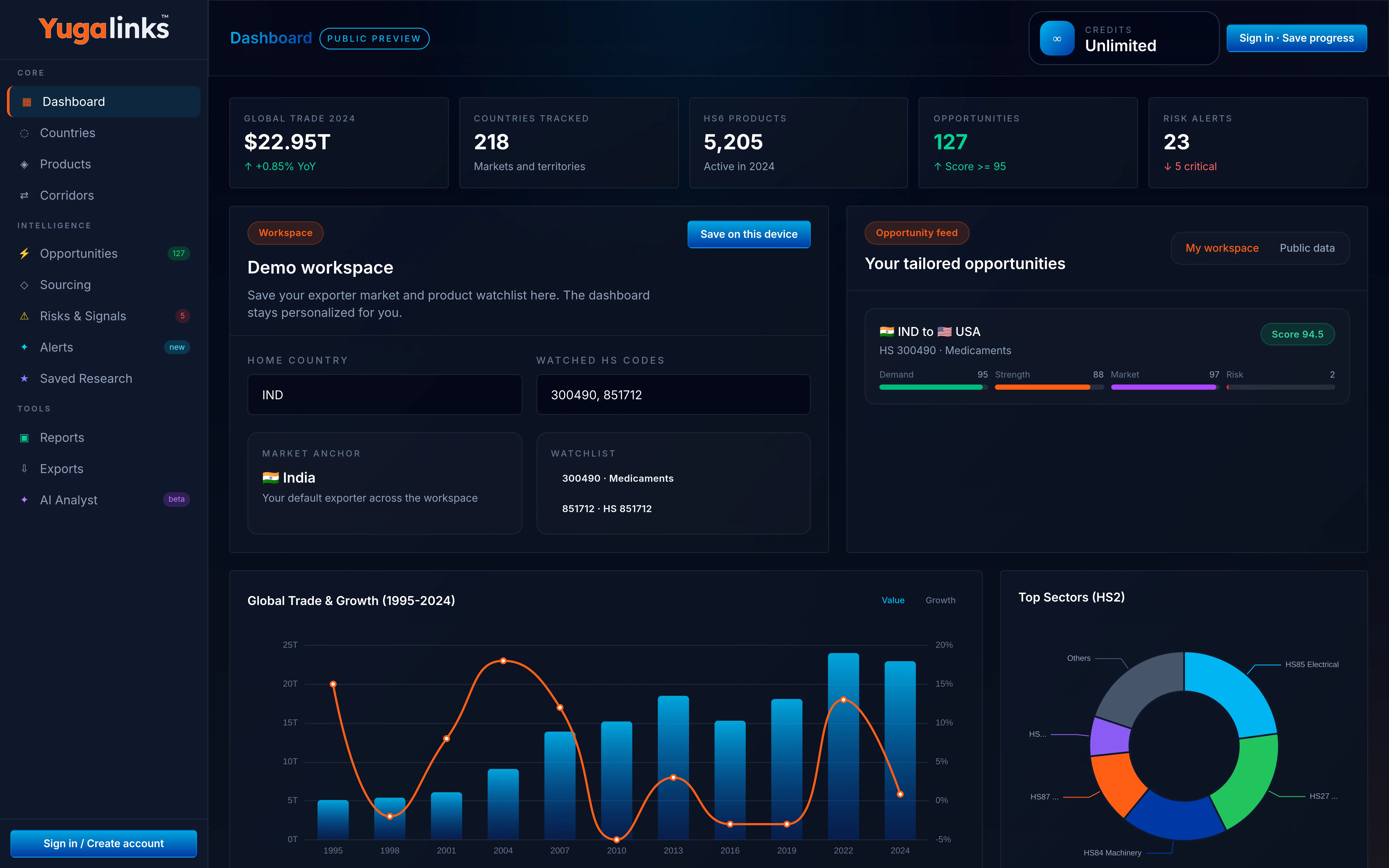Click the Corridors swap-arrows icon
The height and width of the screenshot is (868, 1389).
tap(24, 196)
